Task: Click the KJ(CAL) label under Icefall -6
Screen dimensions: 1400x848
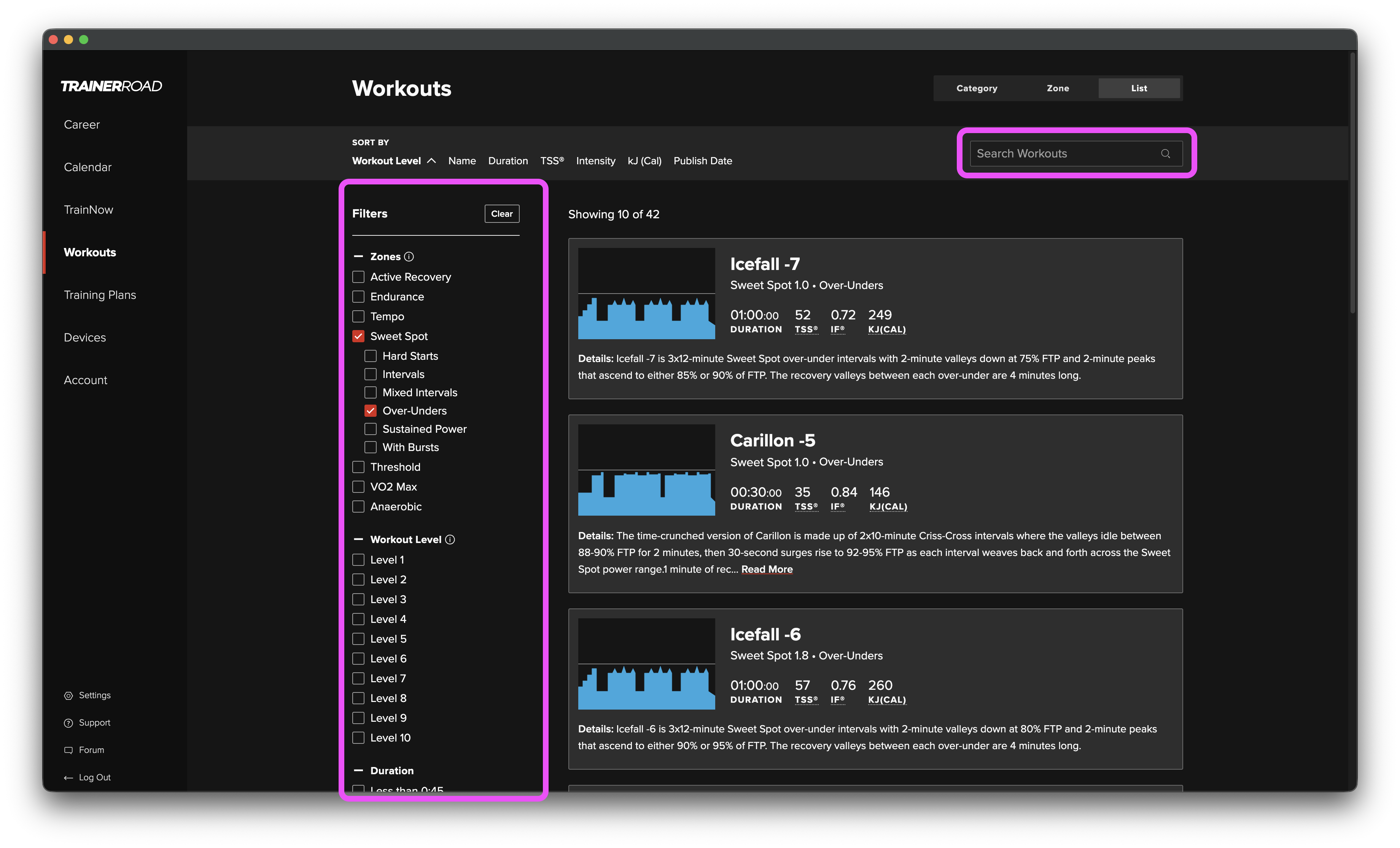Action: click(x=887, y=700)
